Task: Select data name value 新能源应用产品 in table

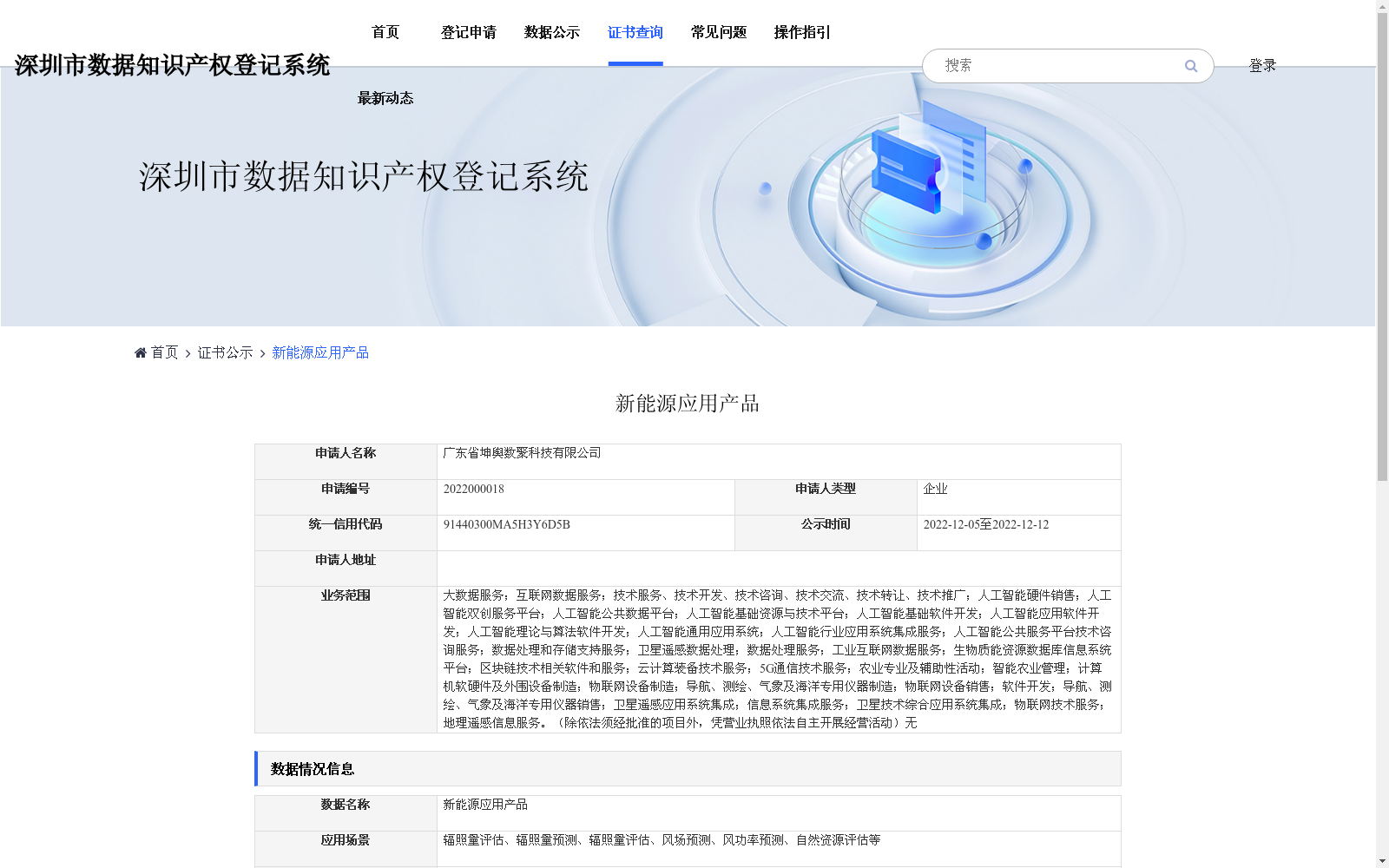Action: tap(485, 805)
